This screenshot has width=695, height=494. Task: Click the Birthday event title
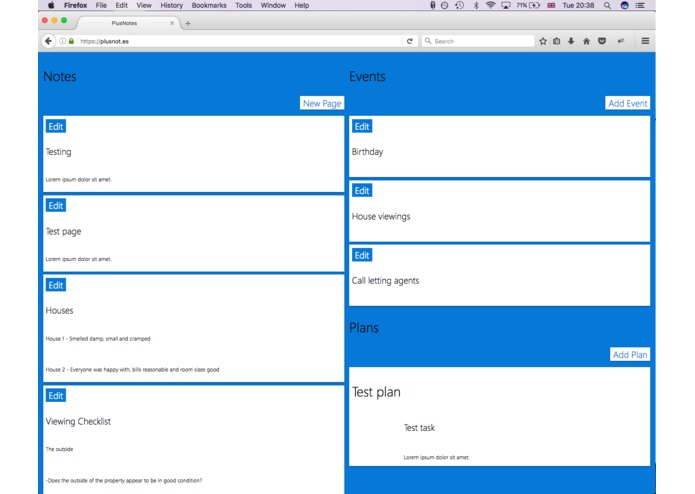point(367,152)
